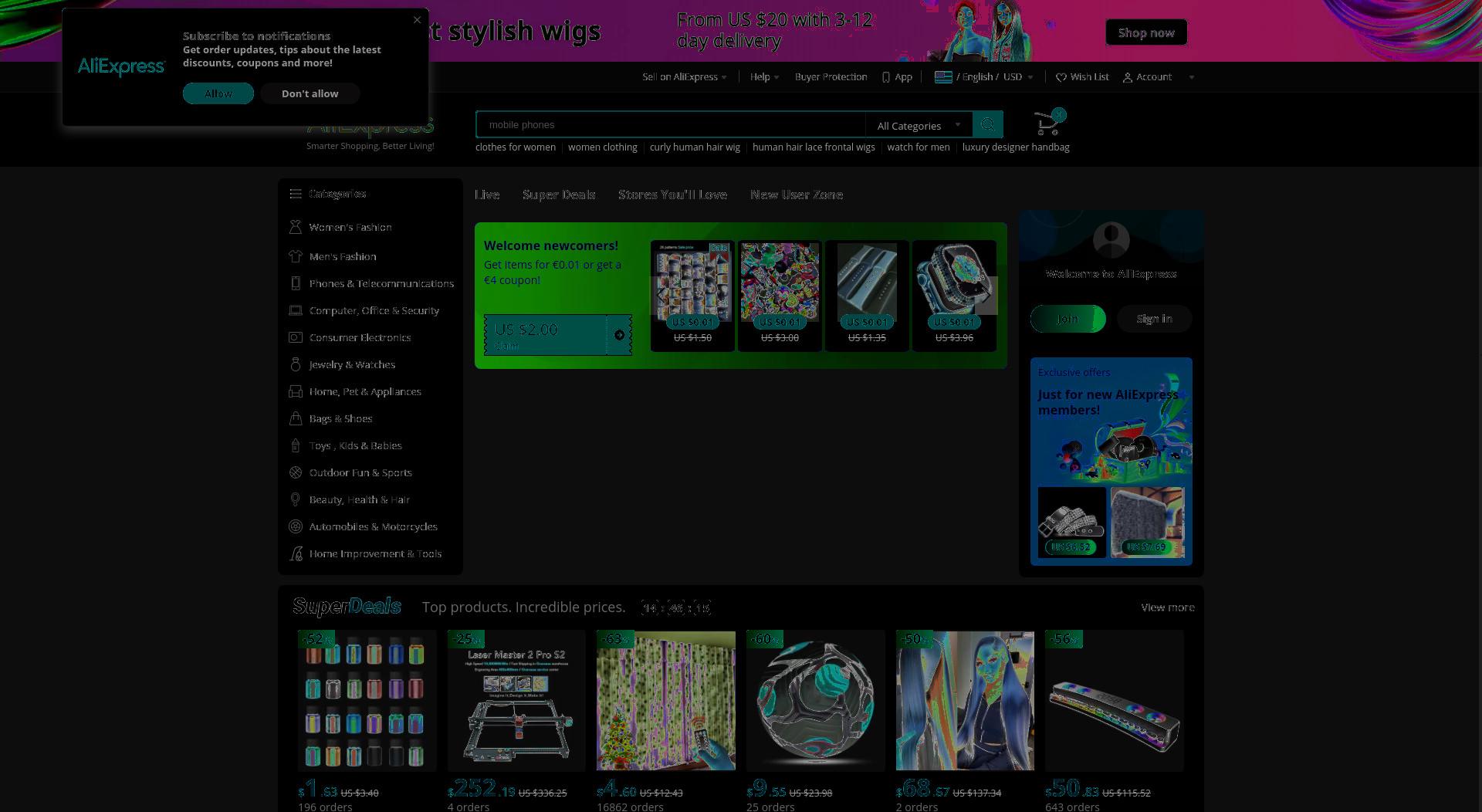The width and height of the screenshot is (1482, 812).
Task: Click the Automobiles & Motorcycles wheel icon
Action: (296, 526)
